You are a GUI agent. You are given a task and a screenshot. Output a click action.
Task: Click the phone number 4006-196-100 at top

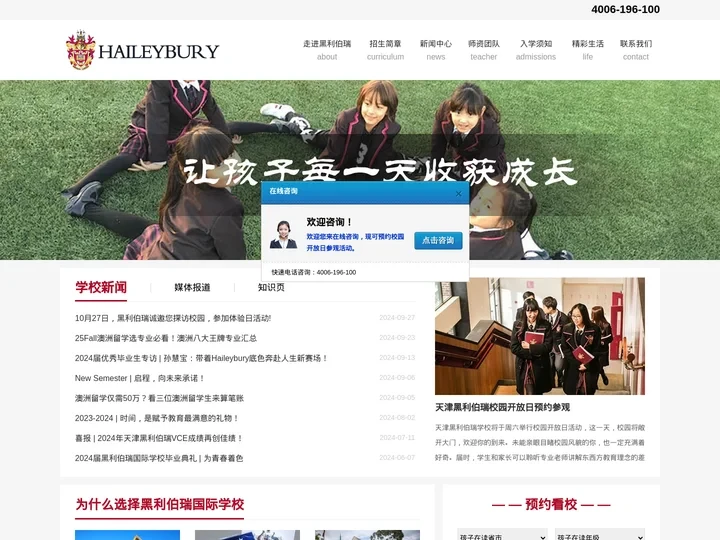(x=625, y=10)
